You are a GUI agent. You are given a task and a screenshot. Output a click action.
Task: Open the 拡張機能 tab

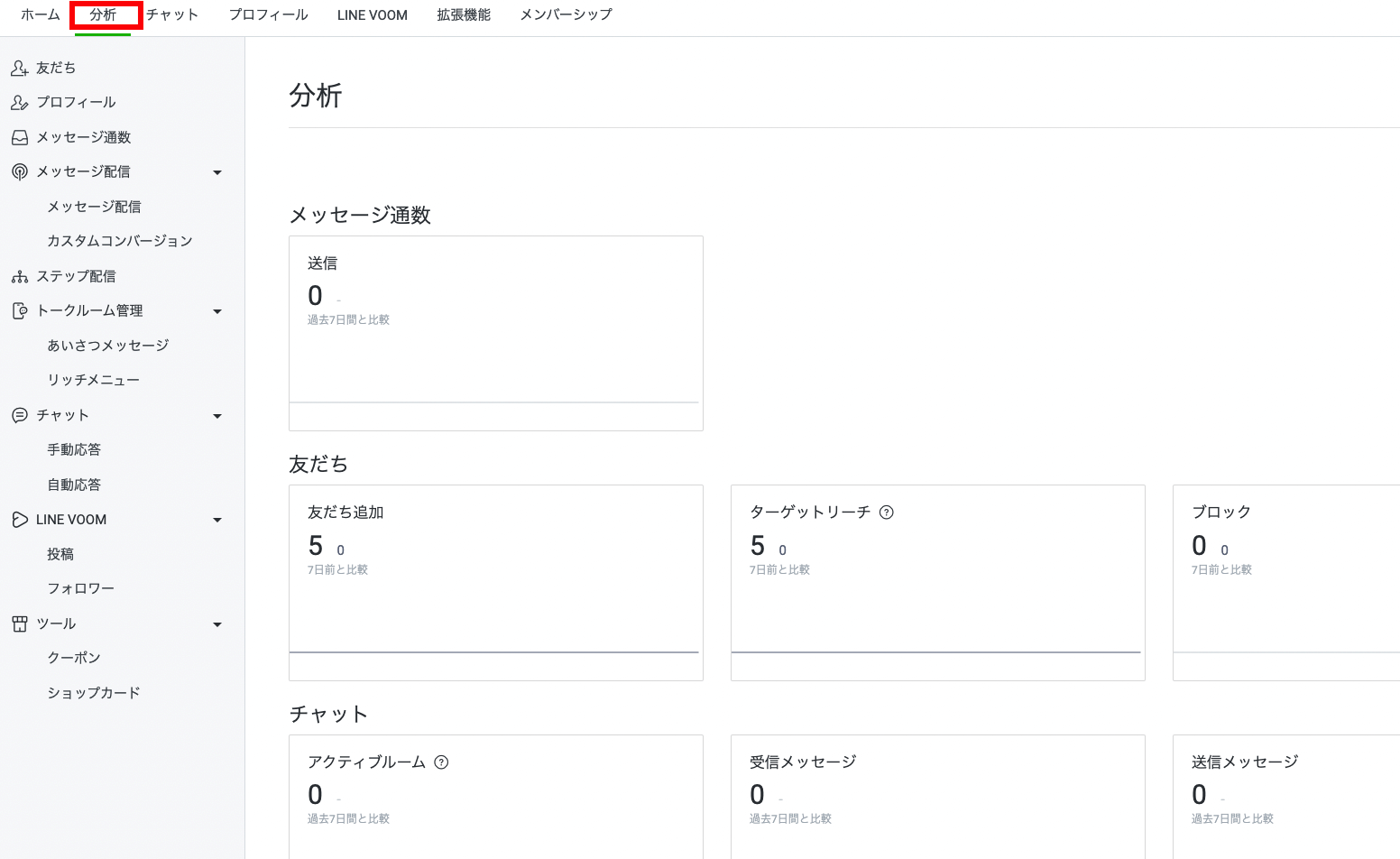[x=464, y=15]
